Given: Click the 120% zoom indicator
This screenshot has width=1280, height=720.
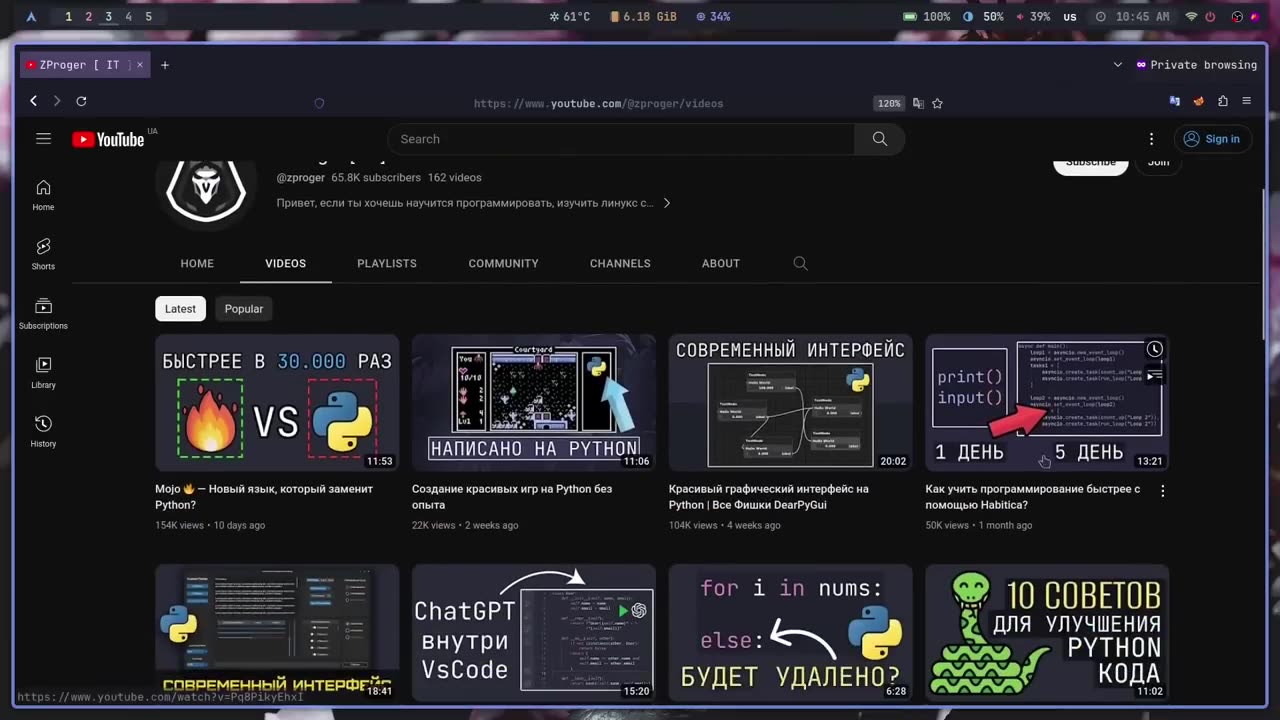Looking at the screenshot, I should coord(889,103).
